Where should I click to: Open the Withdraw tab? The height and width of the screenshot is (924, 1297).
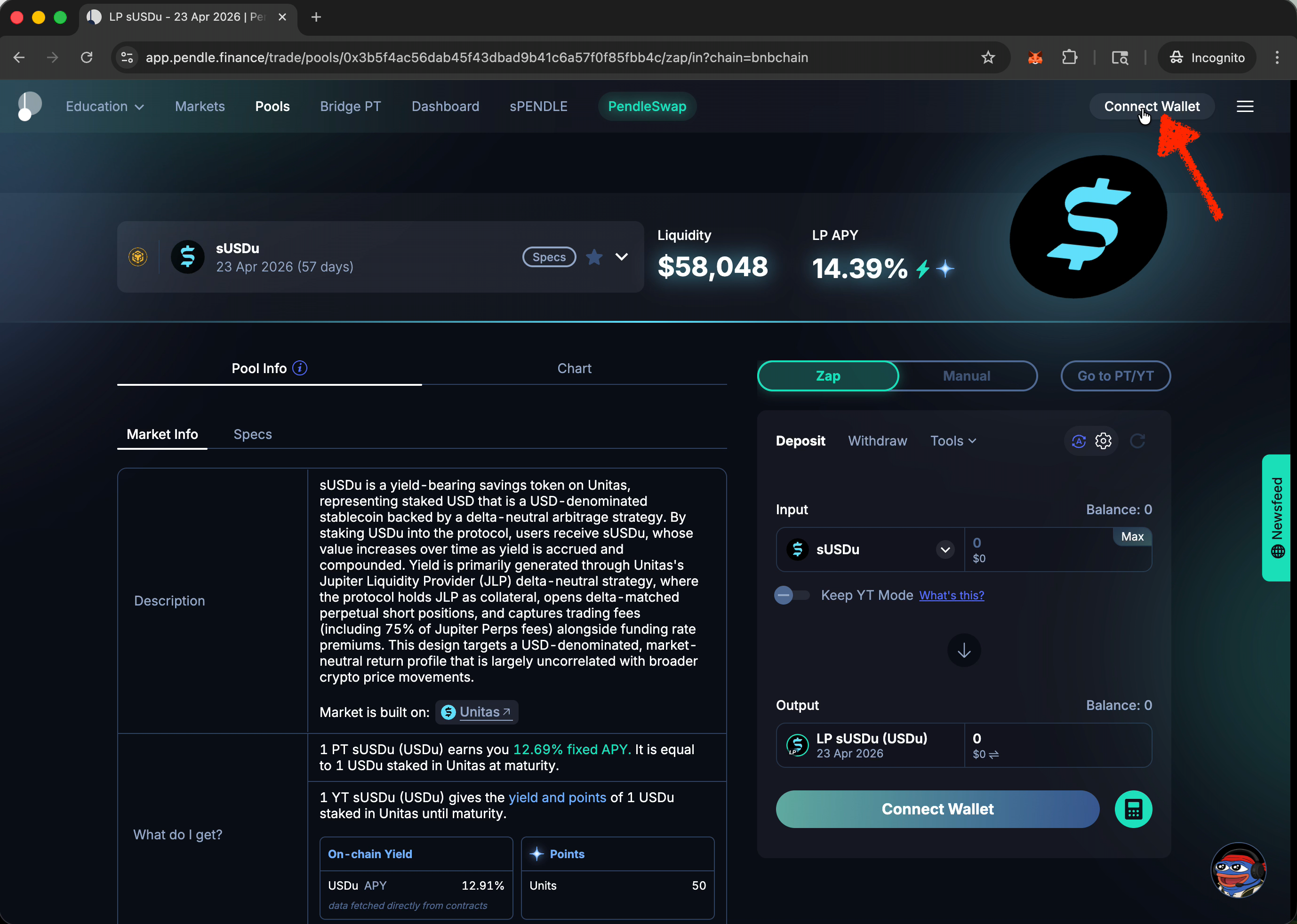pyautogui.click(x=877, y=441)
